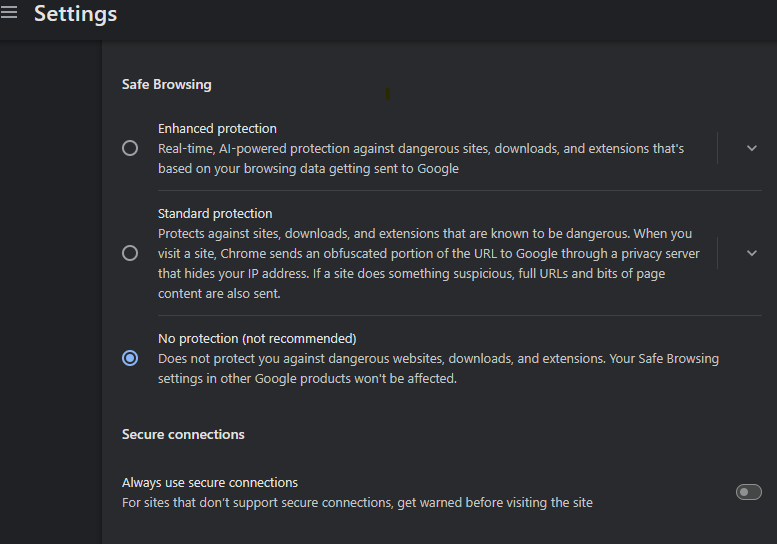Click No protection (not recommended) title
777x544 pixels.
pyautogui.click(x=257, y=338)
